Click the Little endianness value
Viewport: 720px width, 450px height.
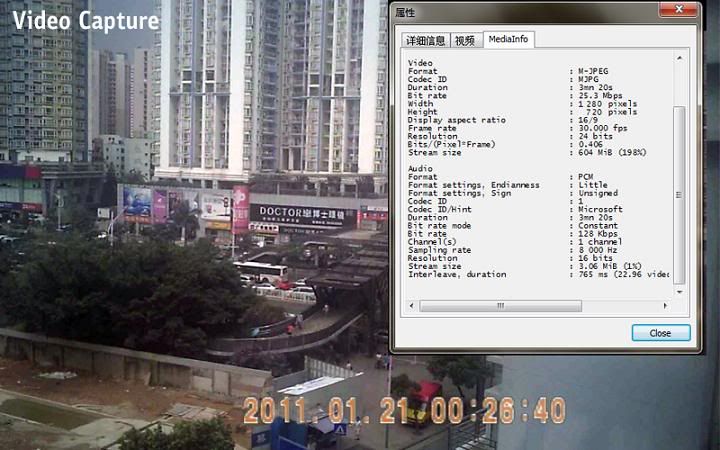coord(593,185)
